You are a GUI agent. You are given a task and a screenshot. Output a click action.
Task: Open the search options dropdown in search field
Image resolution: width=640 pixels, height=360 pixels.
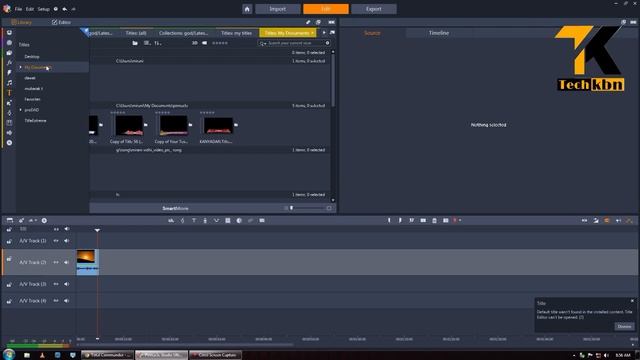tap(262, 43)
